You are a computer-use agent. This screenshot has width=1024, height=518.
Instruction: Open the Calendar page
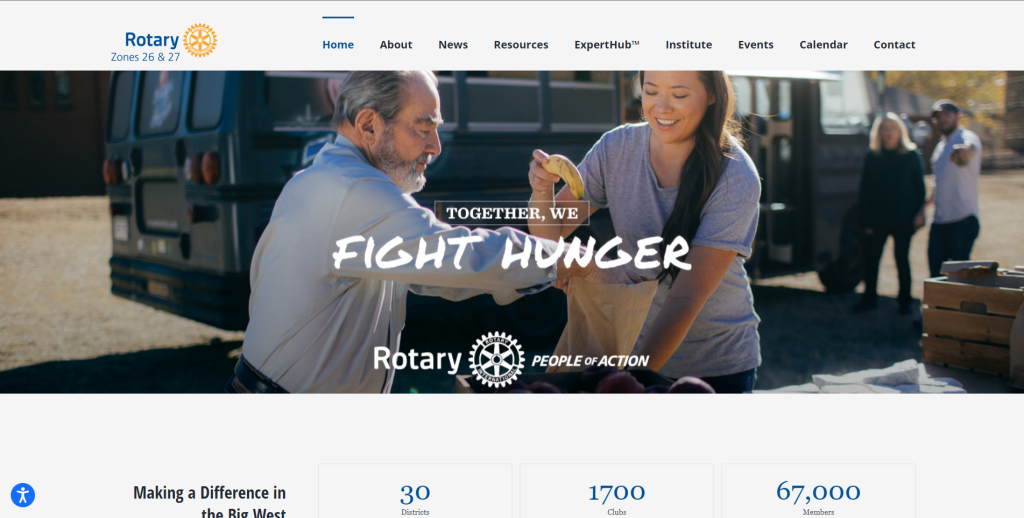824,44
